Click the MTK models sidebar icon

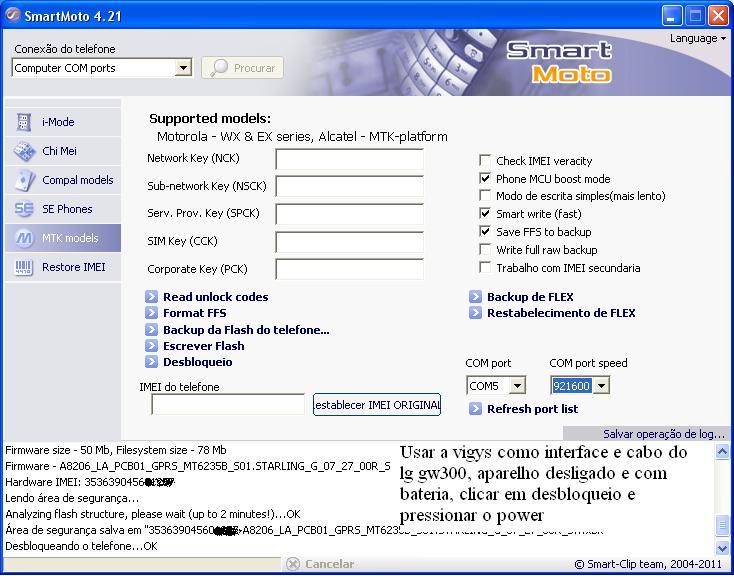coord(24,238)
